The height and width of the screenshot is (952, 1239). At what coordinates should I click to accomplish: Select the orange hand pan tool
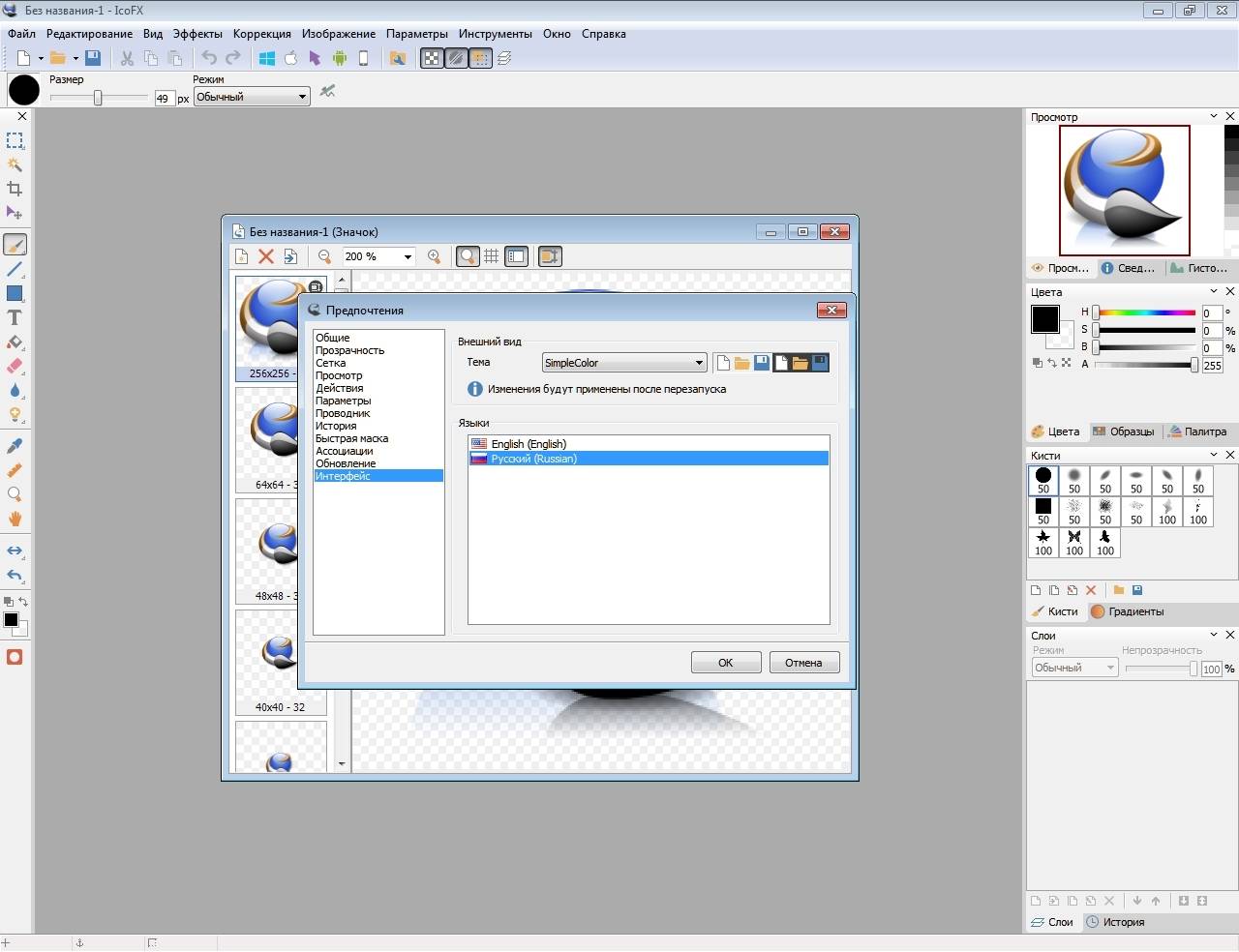point(15,519)
